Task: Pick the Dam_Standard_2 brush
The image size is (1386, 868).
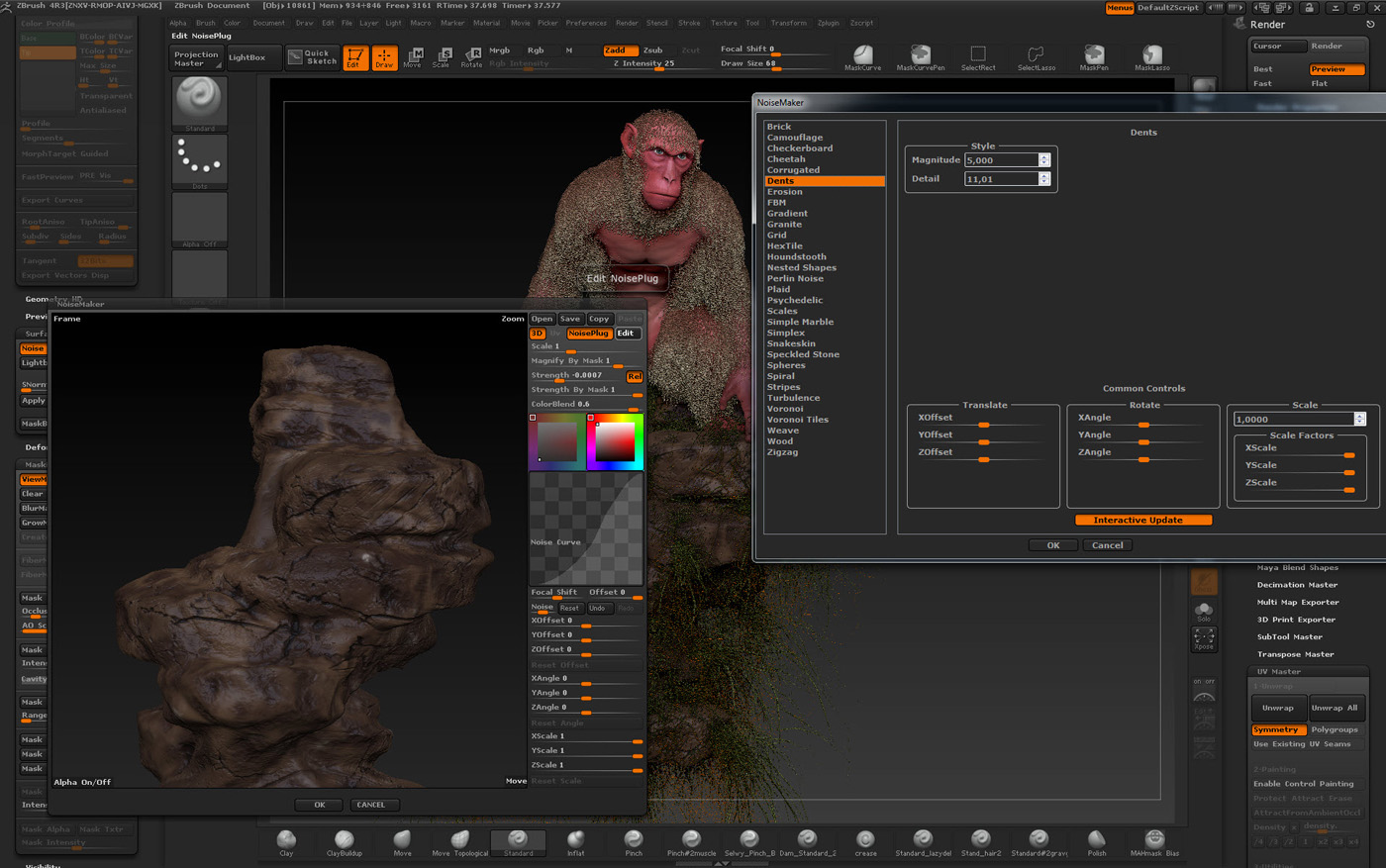Action: [807, 842]
